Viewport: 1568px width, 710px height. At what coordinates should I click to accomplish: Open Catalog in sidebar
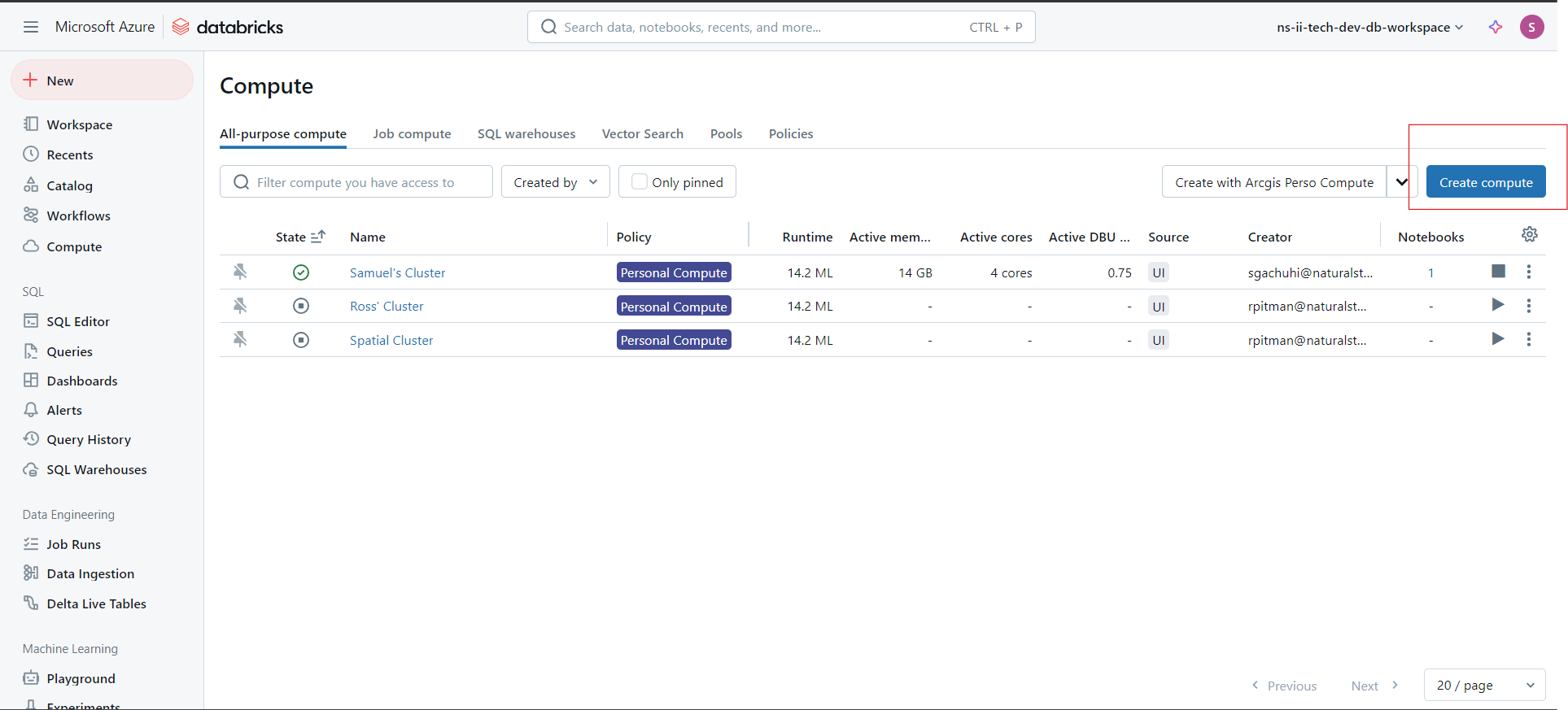click(x=69, y=185)
